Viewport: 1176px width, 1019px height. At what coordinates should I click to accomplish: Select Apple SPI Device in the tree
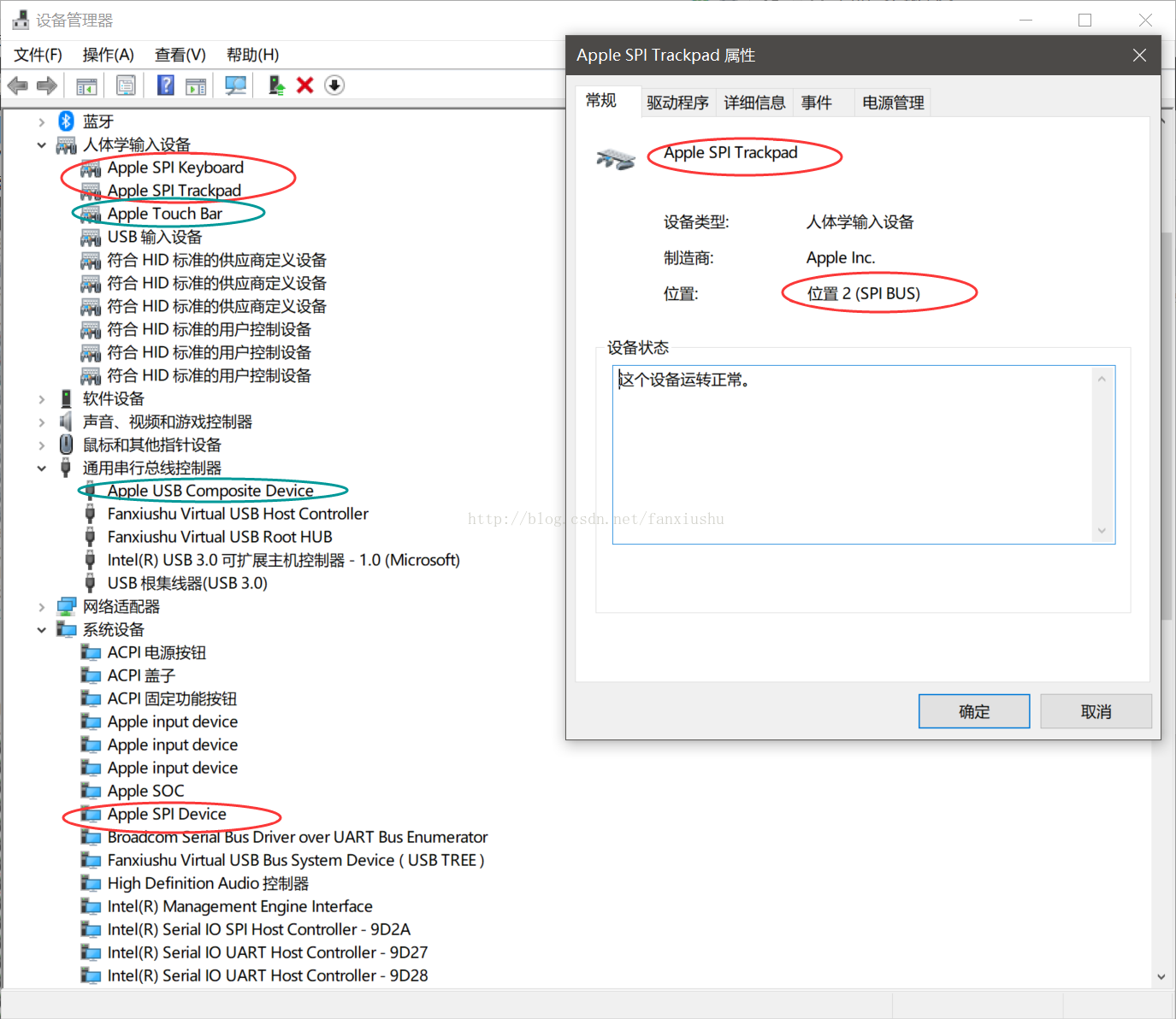pos(167,814)
